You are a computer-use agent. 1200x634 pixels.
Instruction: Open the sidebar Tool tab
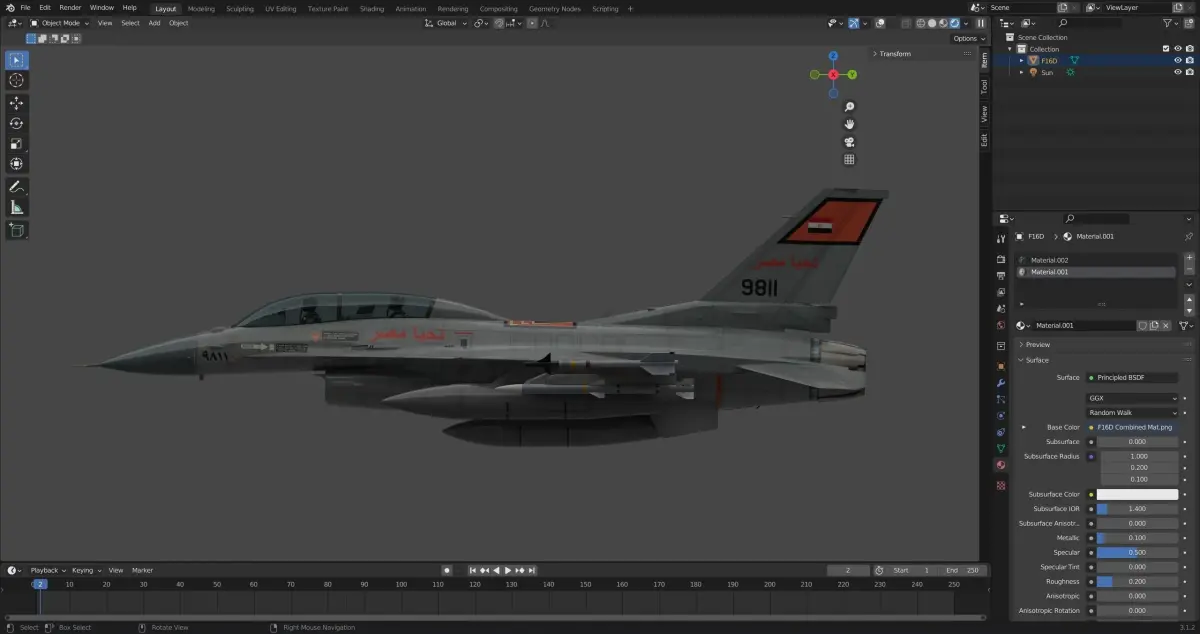[x=984, y=87]
